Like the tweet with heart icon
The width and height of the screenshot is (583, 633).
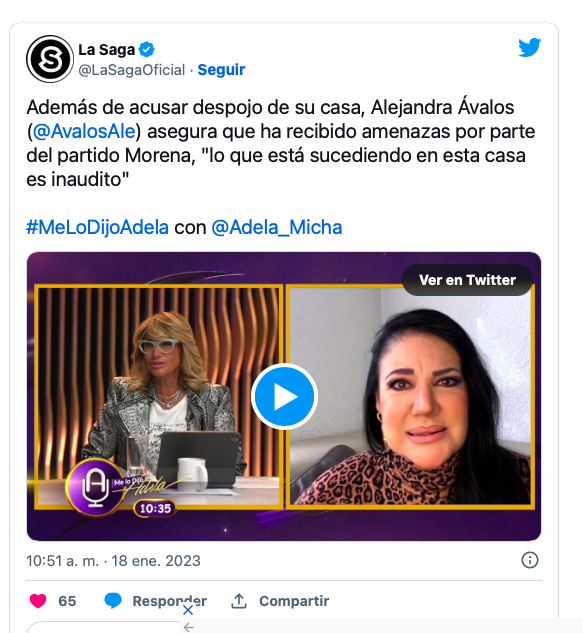pyautogui.click(x=38, y=601)
